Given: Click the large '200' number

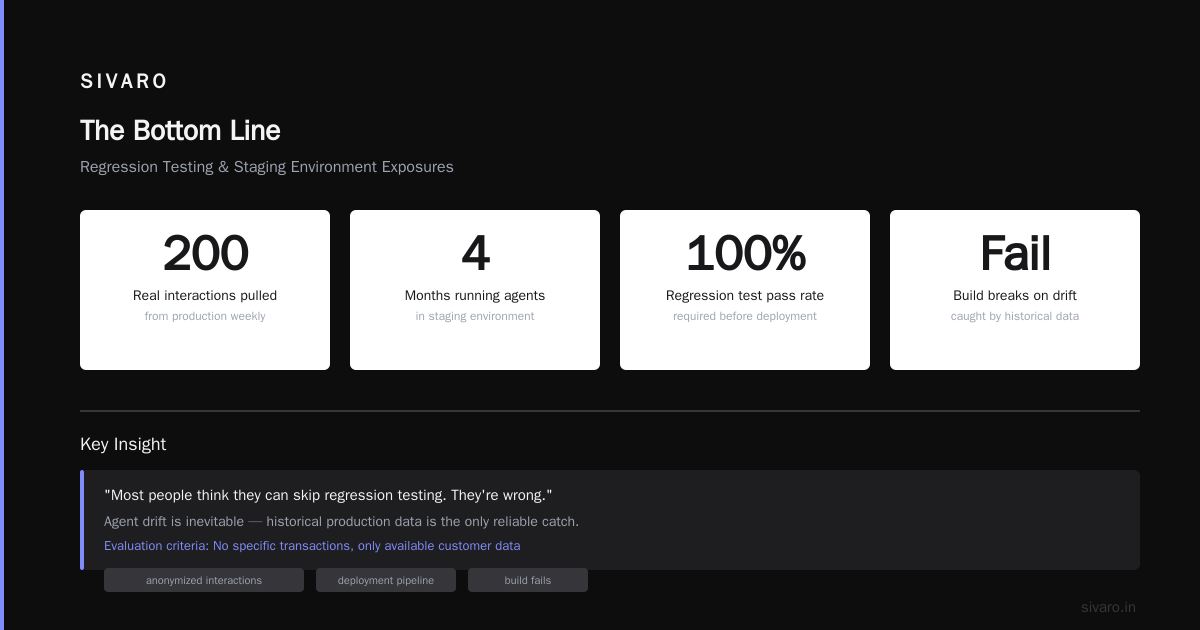Looking at the screenshot, I should [205, 253].
